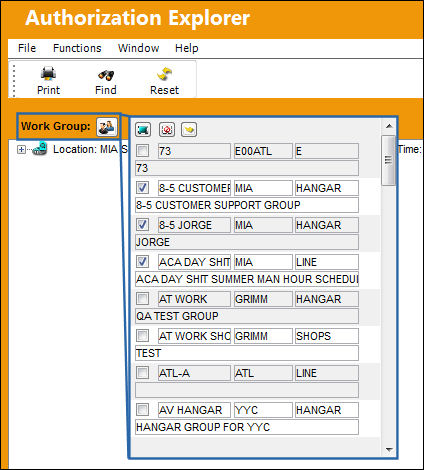Open Find with the binoculars icon

(x=106, y=75)
